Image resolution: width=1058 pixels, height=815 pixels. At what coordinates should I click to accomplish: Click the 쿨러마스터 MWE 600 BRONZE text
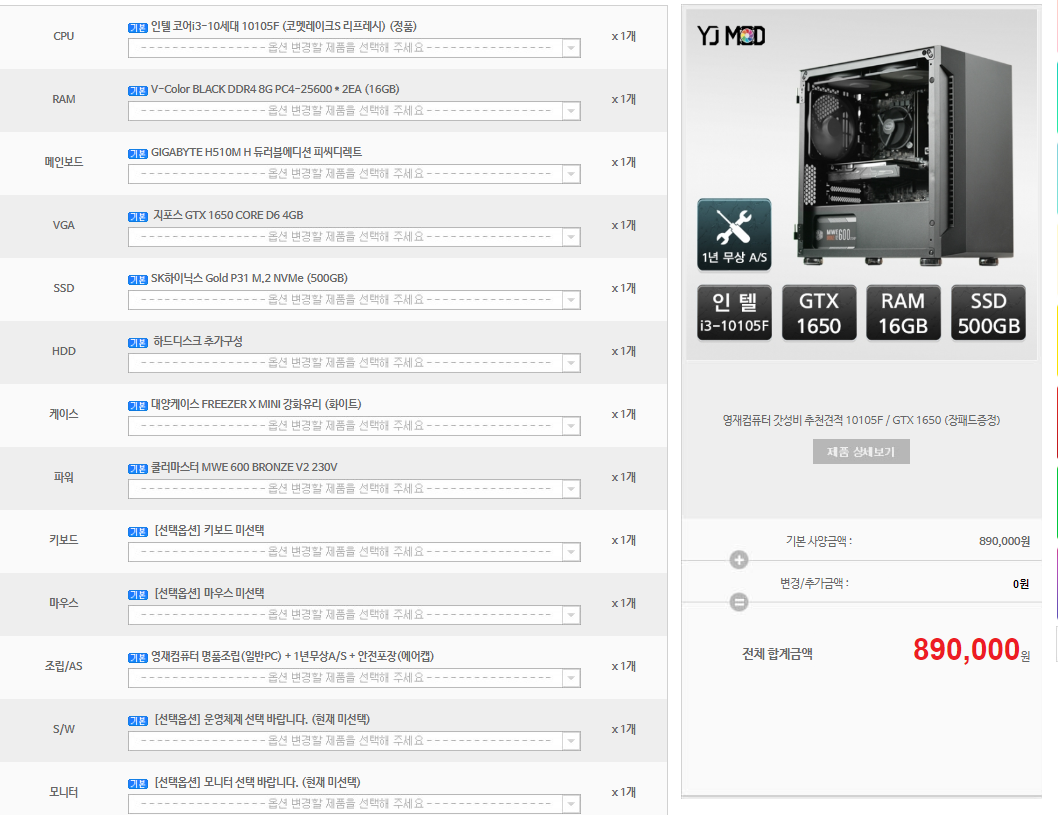click(x=244, y=467)
